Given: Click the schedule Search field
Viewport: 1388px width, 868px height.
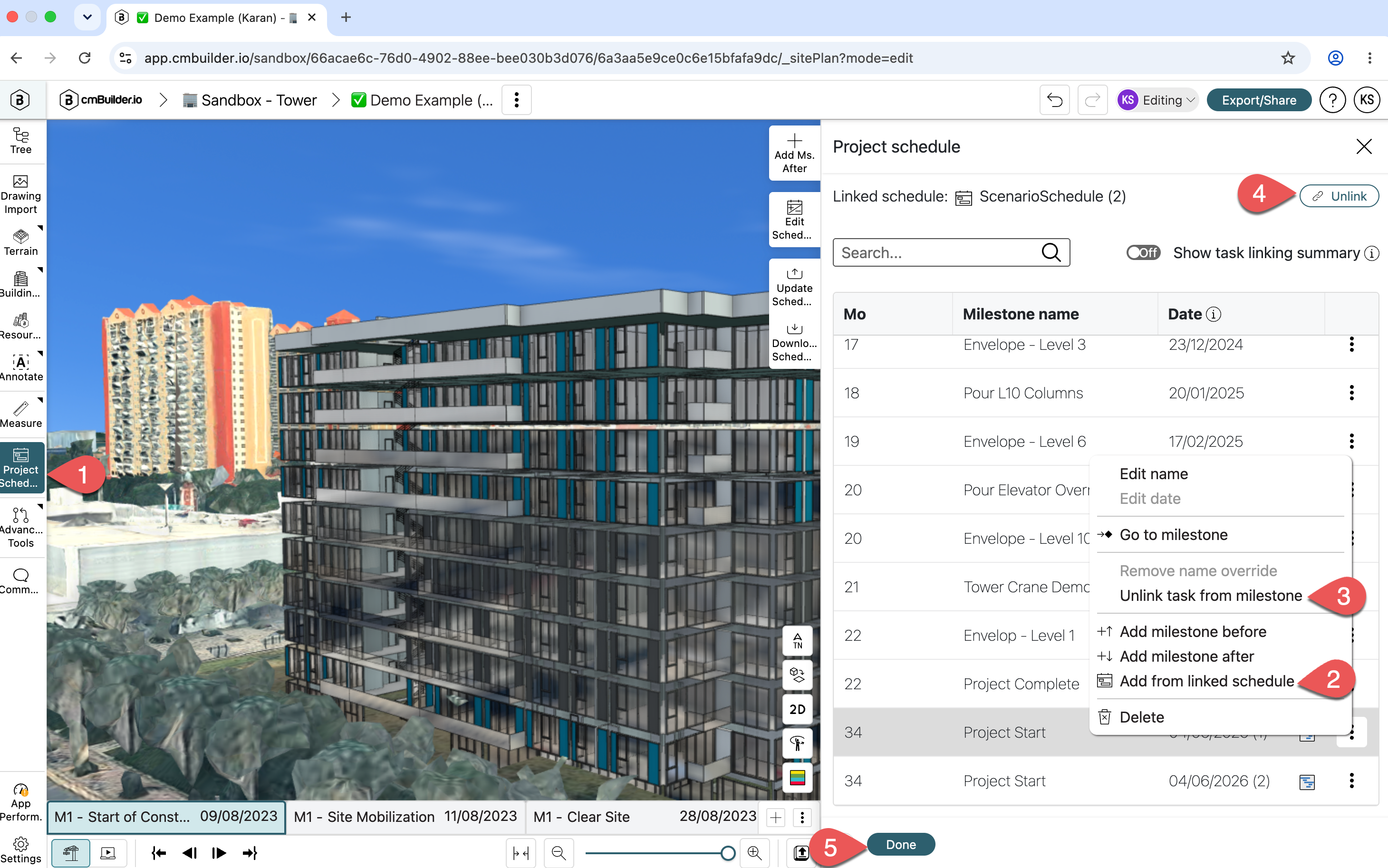Looking at the screenshot, I should click(x=951, y=252).
